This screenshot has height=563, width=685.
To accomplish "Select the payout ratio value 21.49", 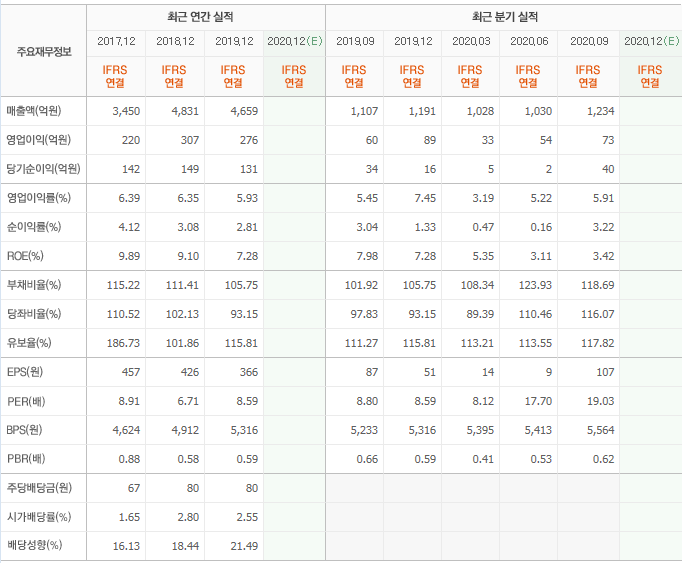I will click(x=244, y=546).
